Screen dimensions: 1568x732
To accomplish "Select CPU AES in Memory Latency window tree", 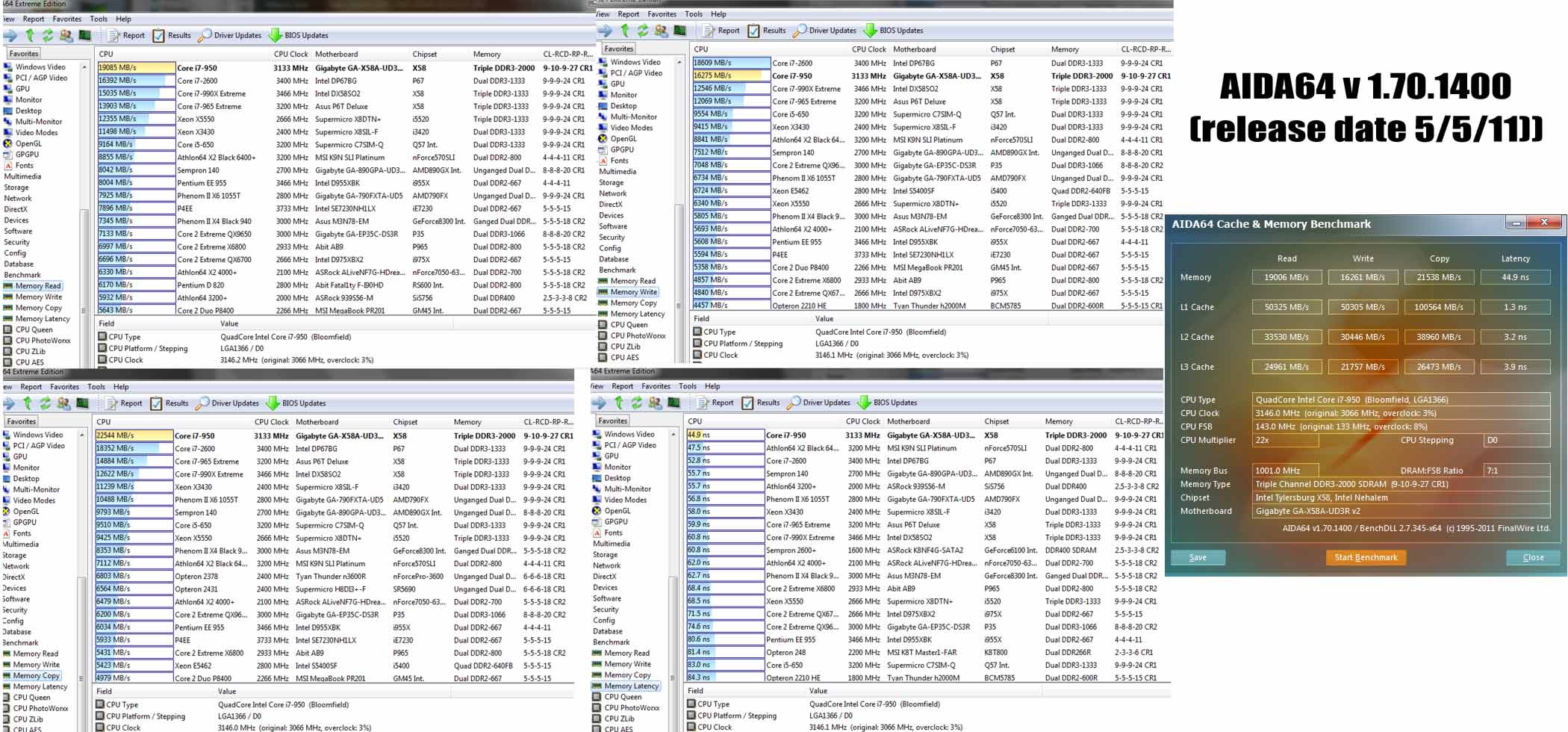I will coord(618,729).
